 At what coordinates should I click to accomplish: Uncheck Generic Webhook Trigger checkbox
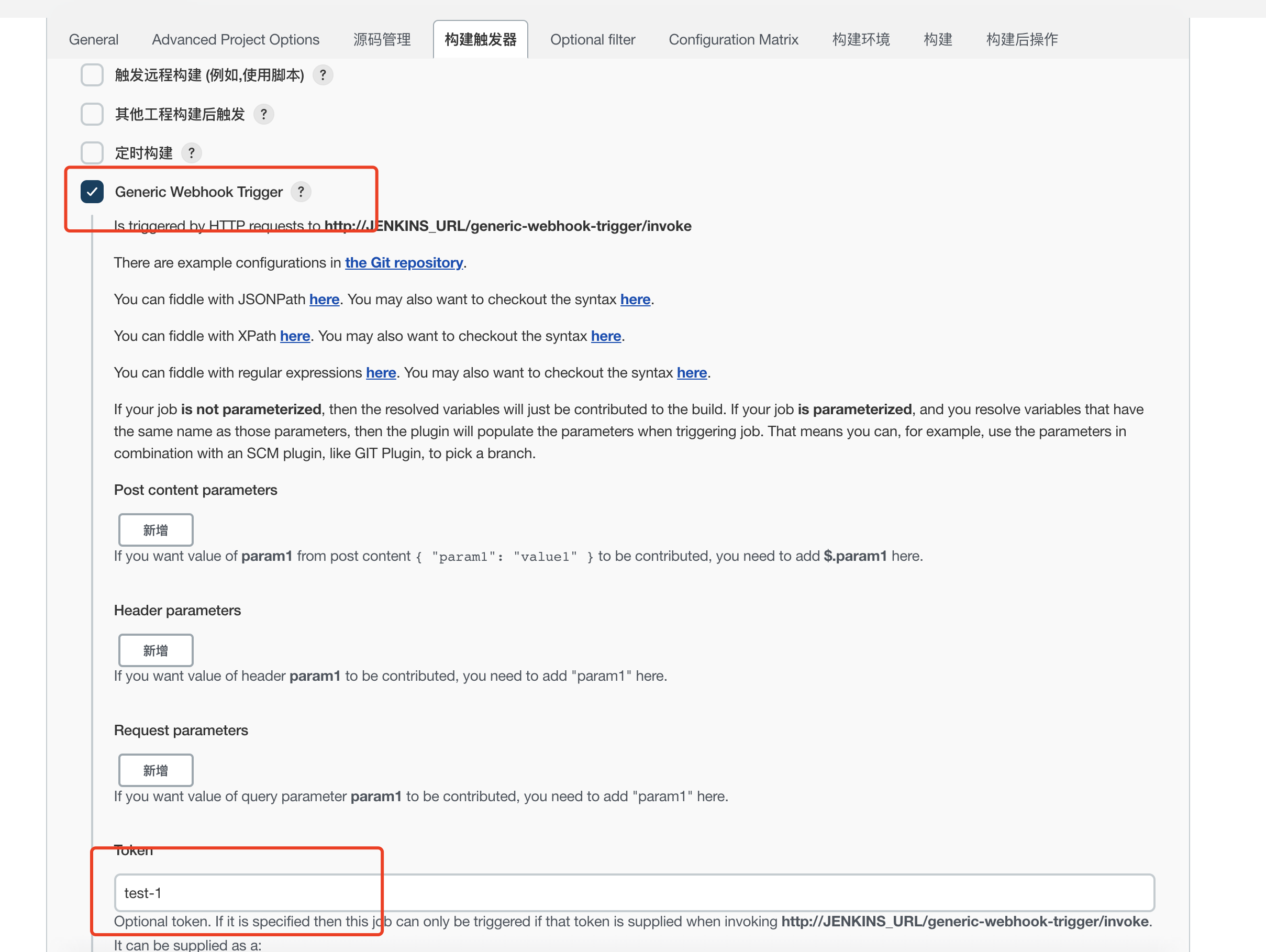click(x=92, y=192)
